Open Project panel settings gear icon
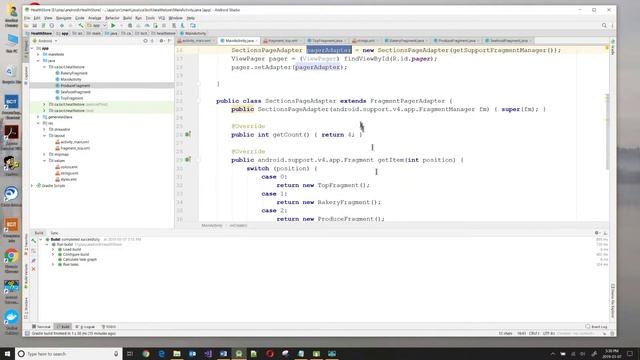 pyautogui.click(x=161, y=41)
